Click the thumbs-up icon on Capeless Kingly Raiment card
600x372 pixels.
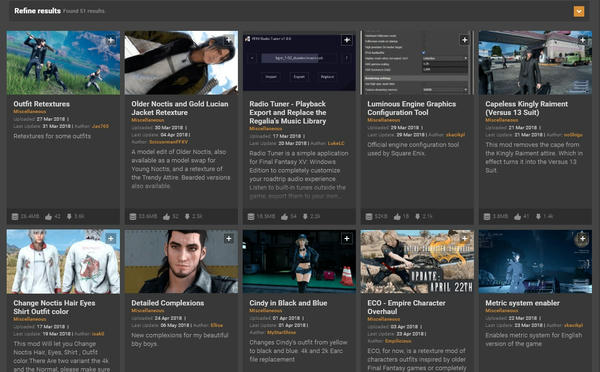[x=517, y=217]
